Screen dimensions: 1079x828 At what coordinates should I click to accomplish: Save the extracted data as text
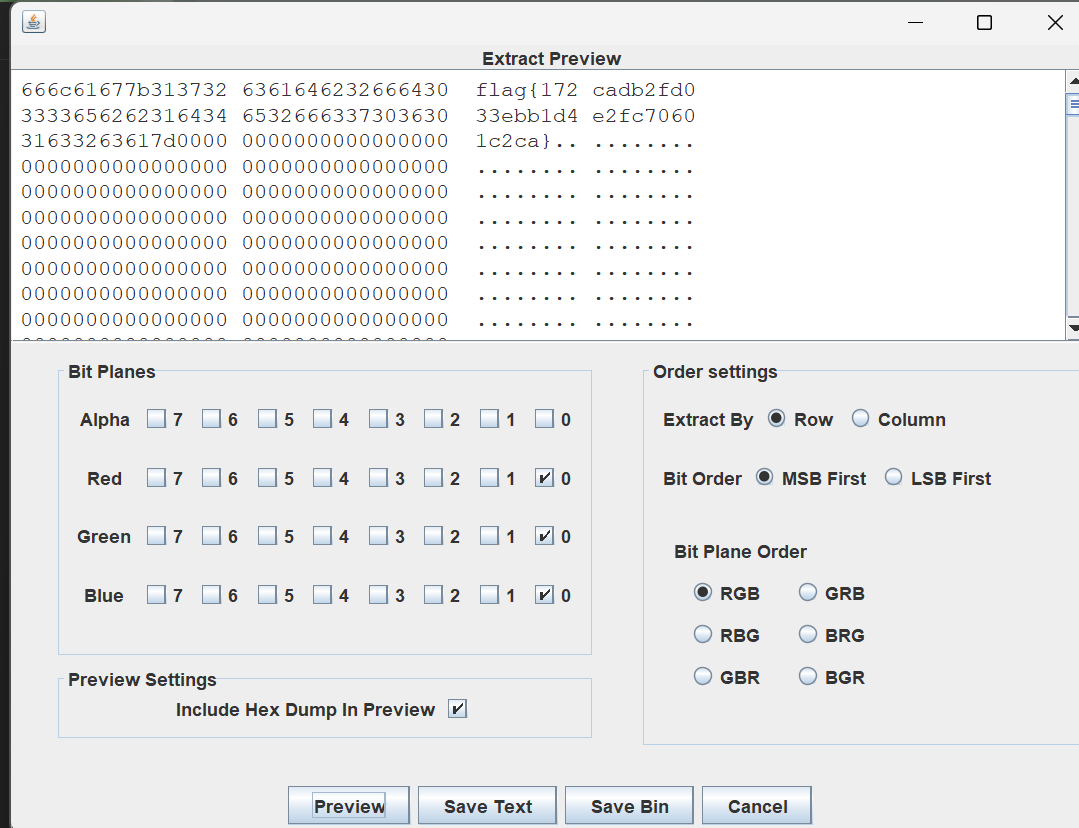click(x=487, y=805)
